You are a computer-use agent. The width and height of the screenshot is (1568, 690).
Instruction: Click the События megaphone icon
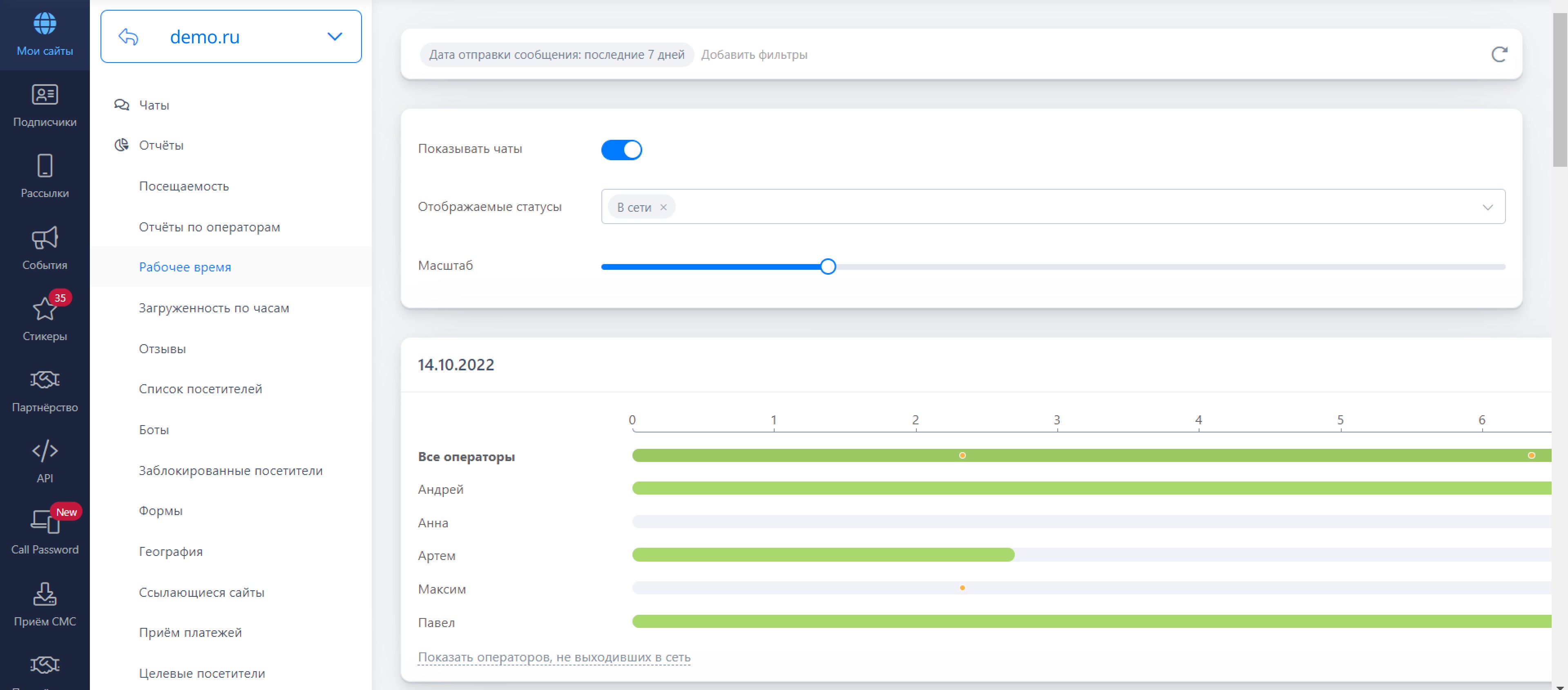point(45,237)
